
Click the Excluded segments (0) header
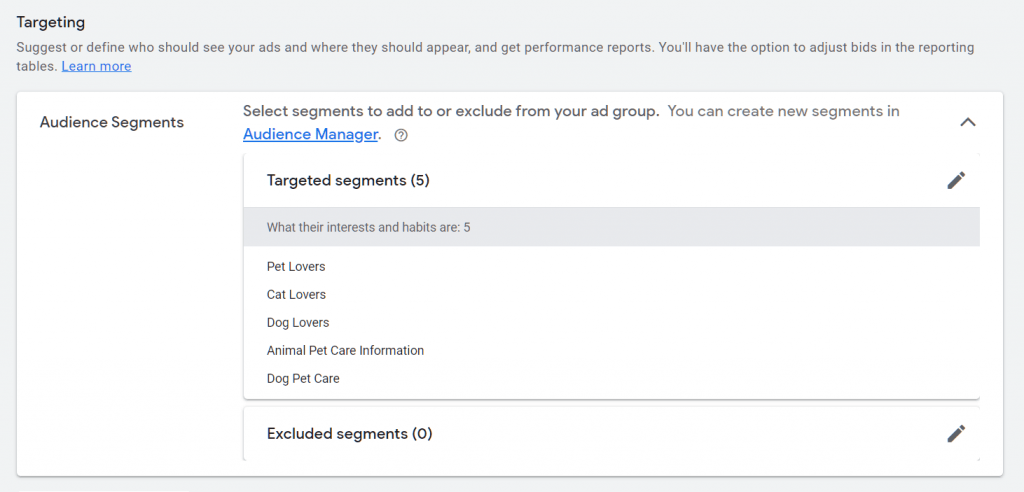pyautogui.click(x=349, y=433)
